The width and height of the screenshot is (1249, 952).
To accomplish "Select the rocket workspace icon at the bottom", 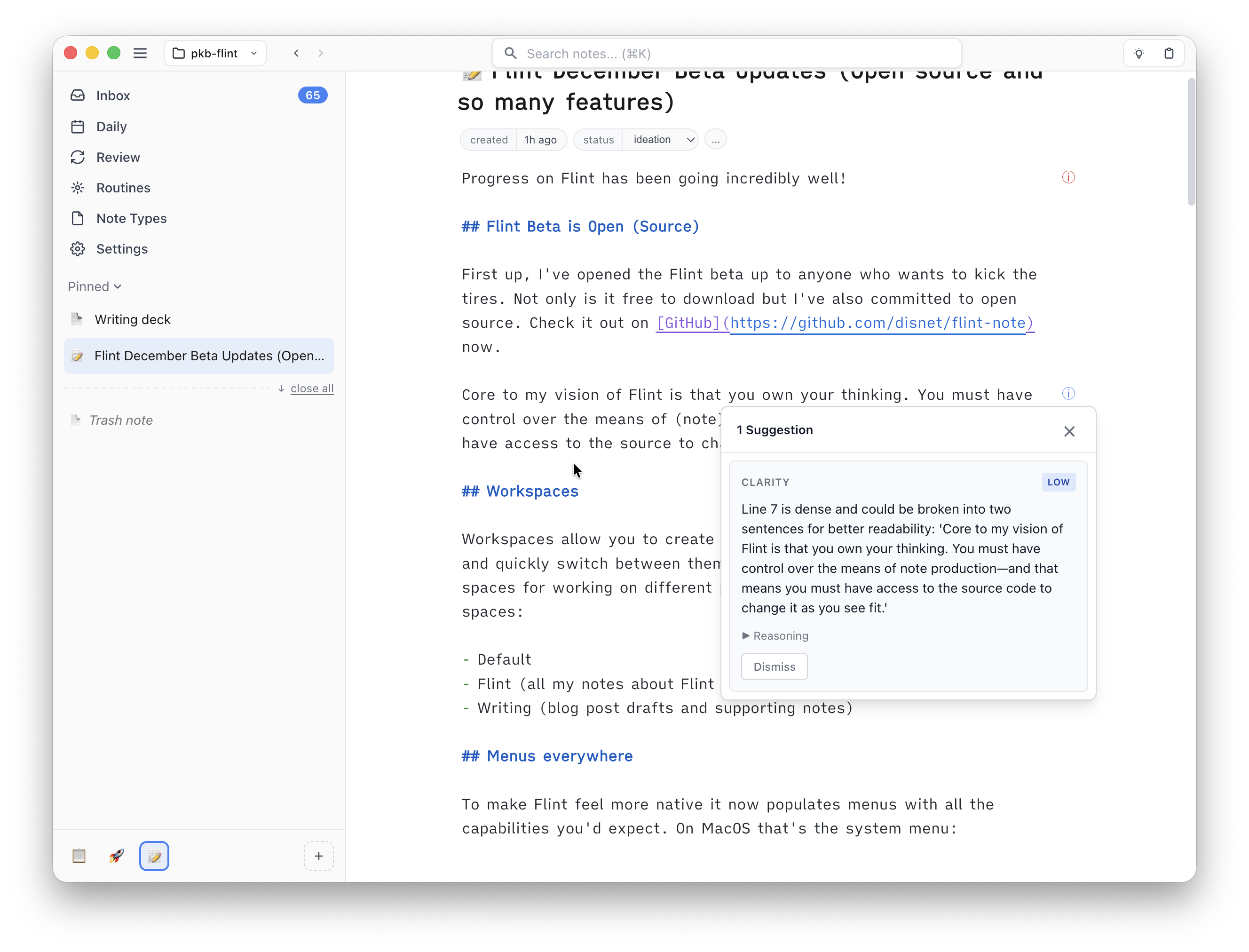I will coord(116,856).
